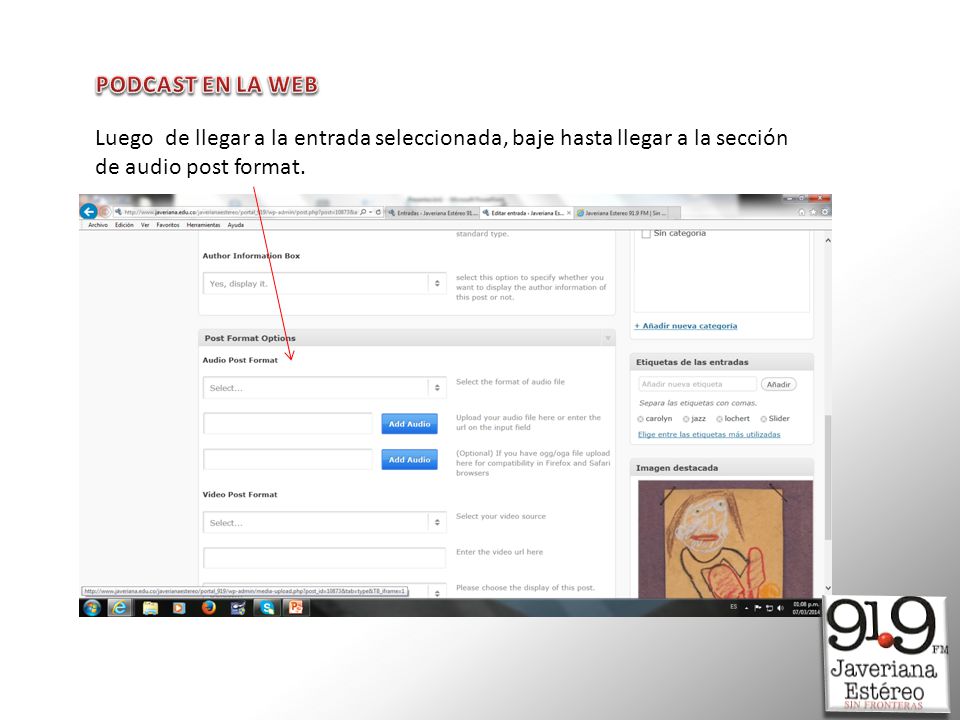Refresh the page with the reload icon

click(x=378, y=212)
